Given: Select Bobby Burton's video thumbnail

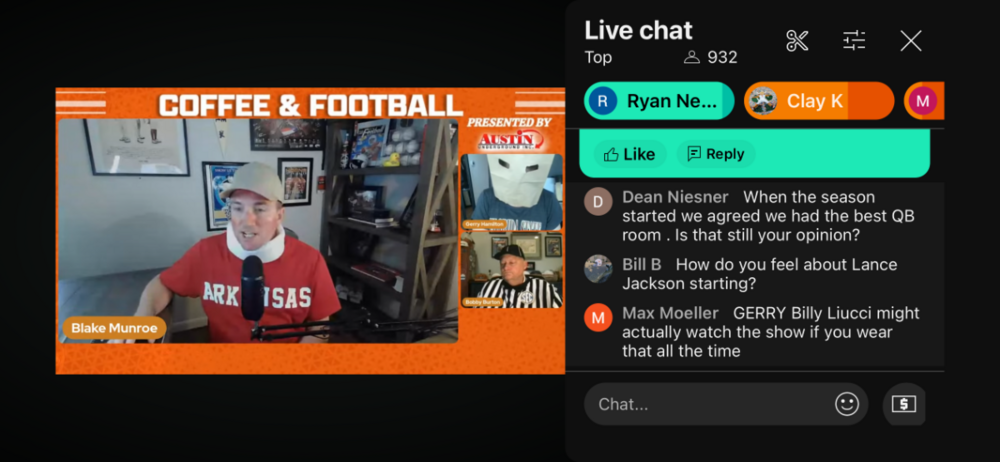Looking at the screenshot, I should [511, 270].
